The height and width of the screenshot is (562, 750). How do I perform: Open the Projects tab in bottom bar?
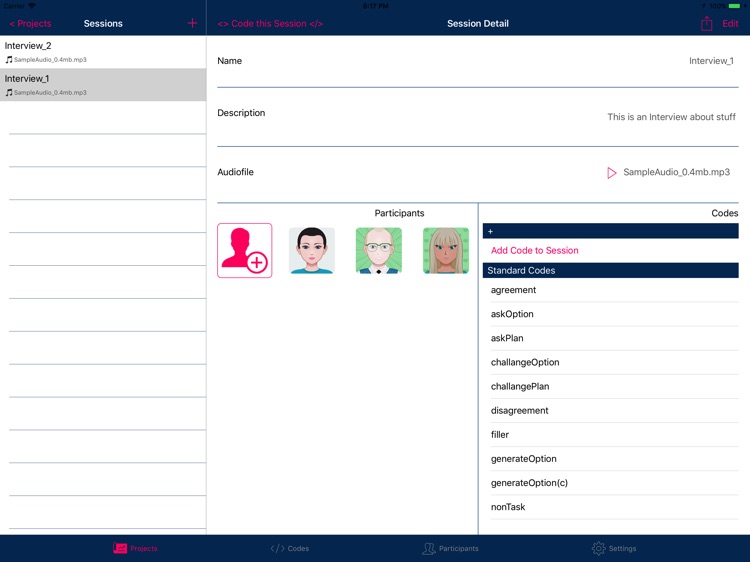tap(135, 548)
